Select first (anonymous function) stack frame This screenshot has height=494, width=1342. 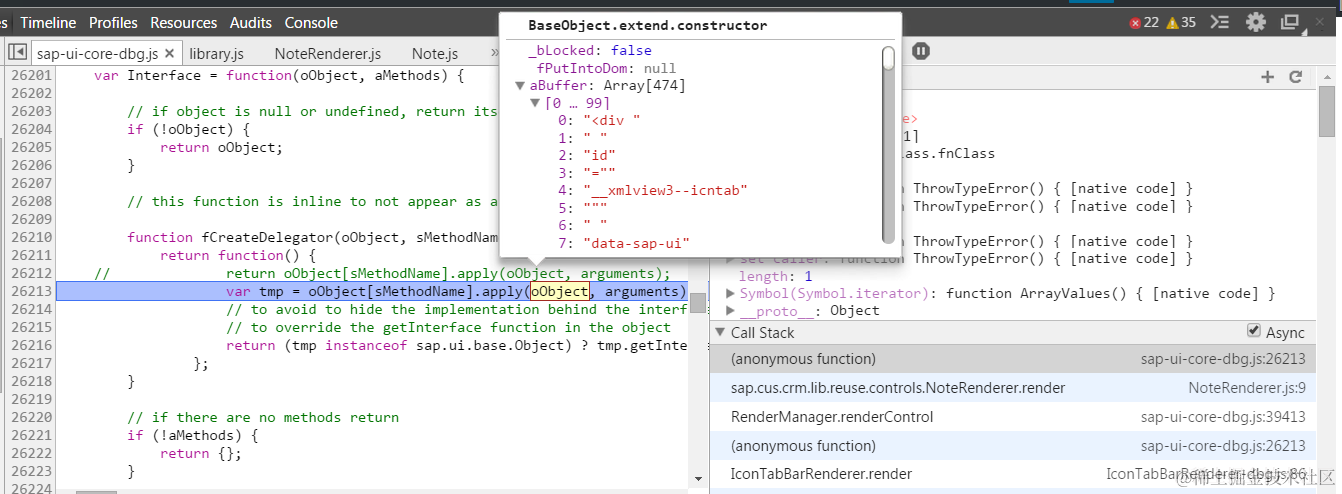click(x=1012, y=358)
